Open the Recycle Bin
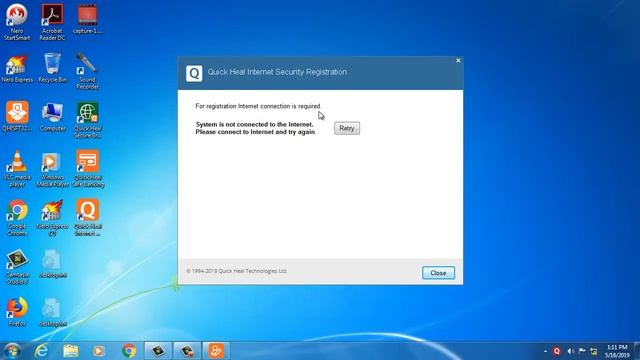Viewport: 640px width, 360px height. 52,68
